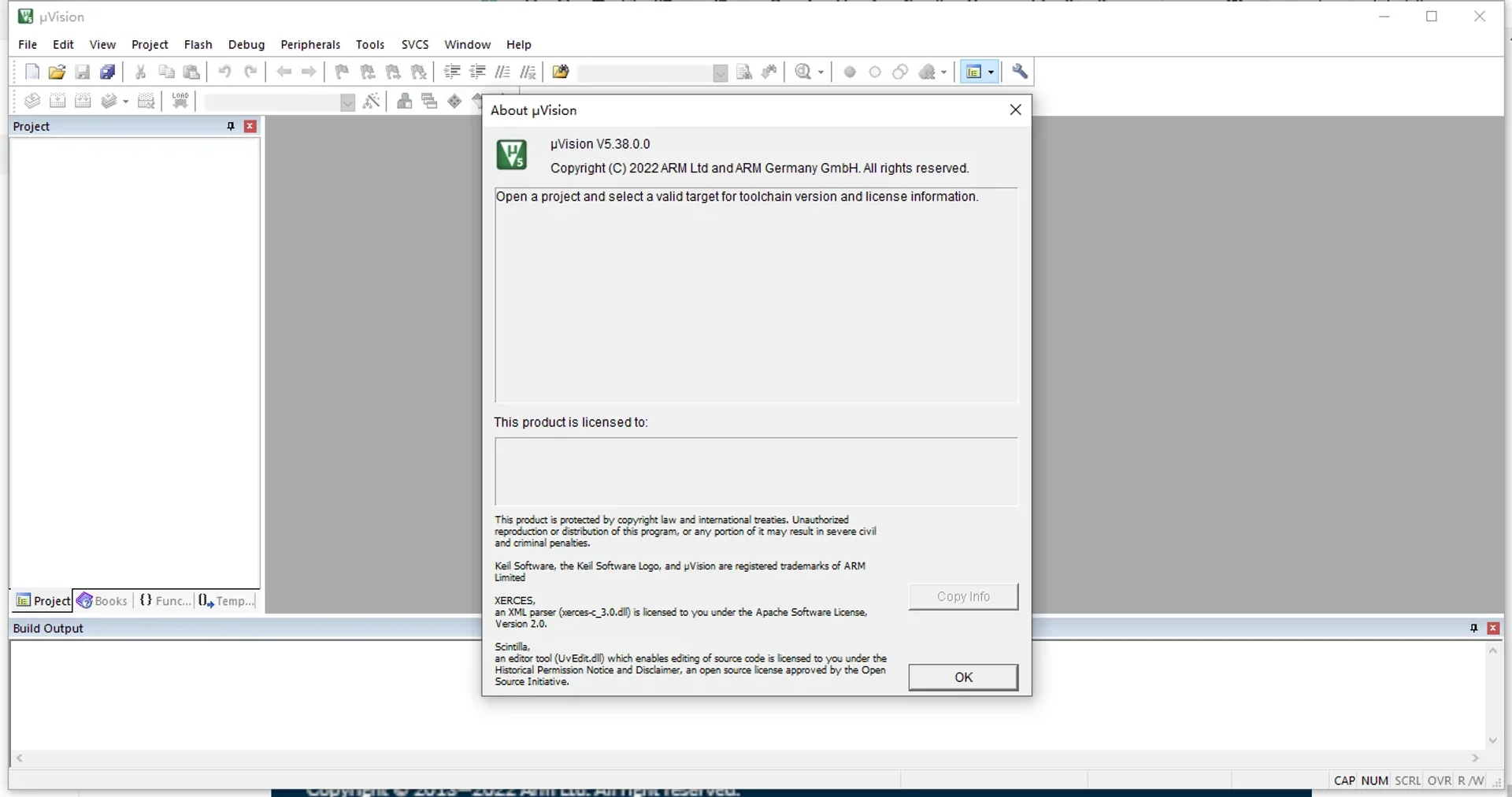Click the New file icon
1512x797 pixels.
pos(32,72)
